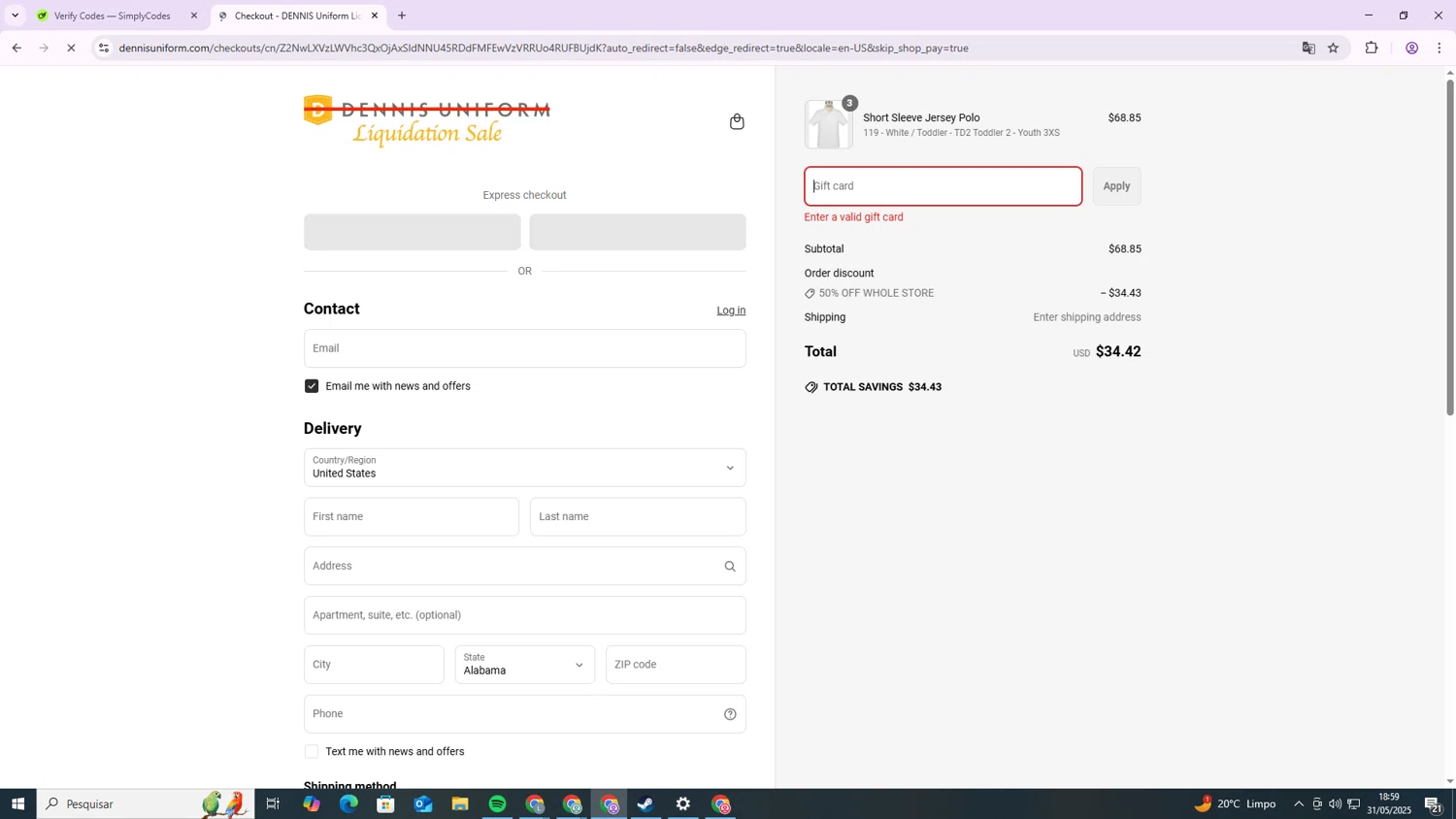
Task: Open the notifications center icon
Action: point(1434,804)
